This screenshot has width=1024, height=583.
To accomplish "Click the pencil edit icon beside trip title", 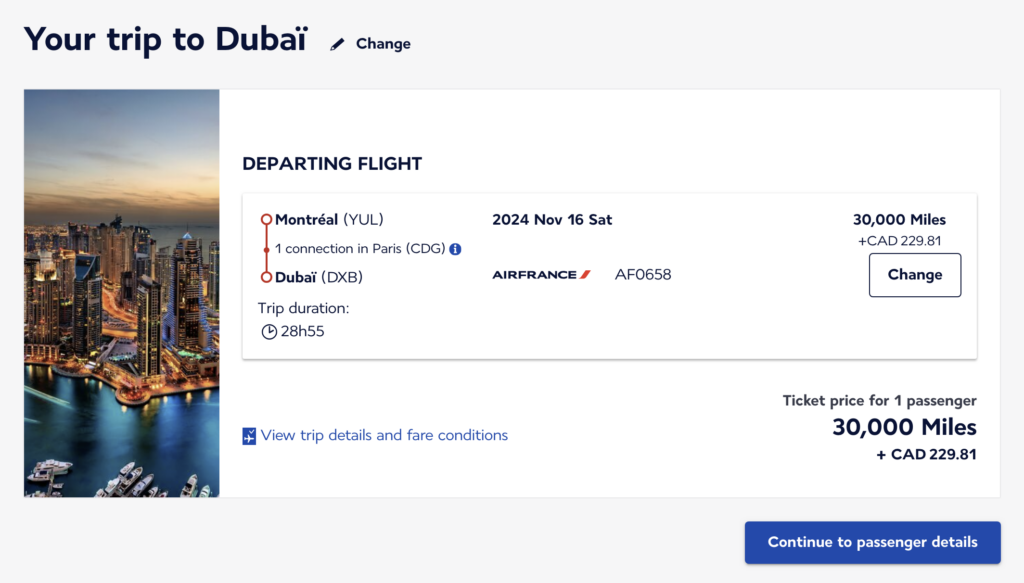I will [x=338, y=43].
